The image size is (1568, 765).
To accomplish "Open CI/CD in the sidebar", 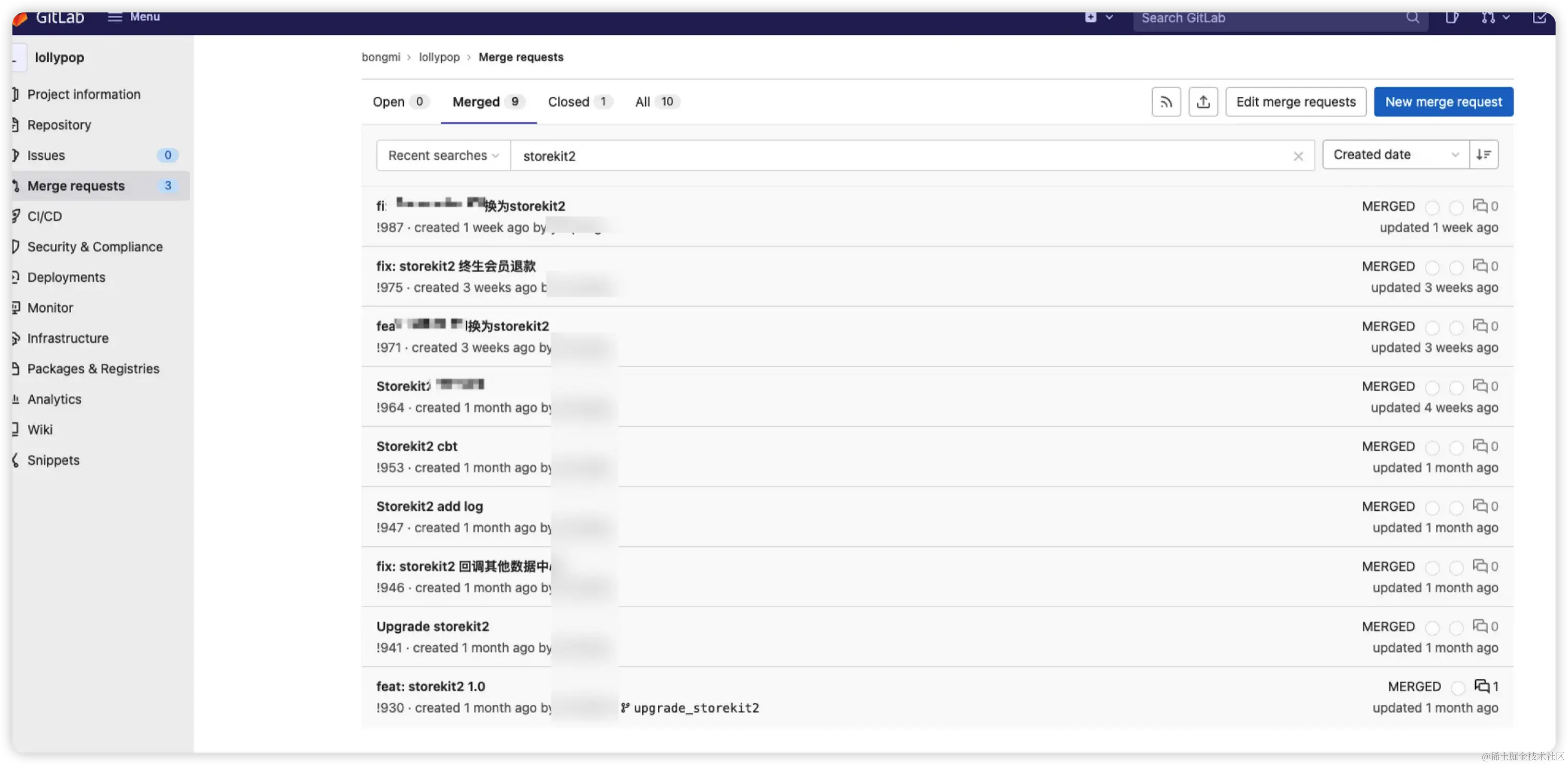I will [45, 216].
